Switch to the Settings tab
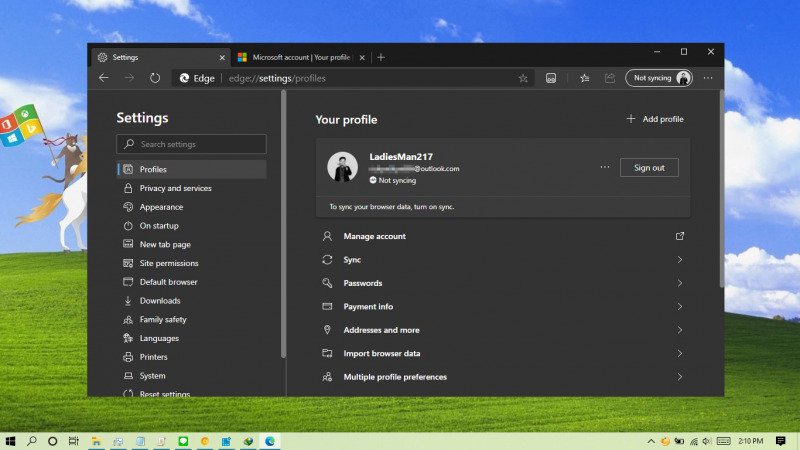The width and height of the screenshot is (800, 450). click(x=161, y=57)
